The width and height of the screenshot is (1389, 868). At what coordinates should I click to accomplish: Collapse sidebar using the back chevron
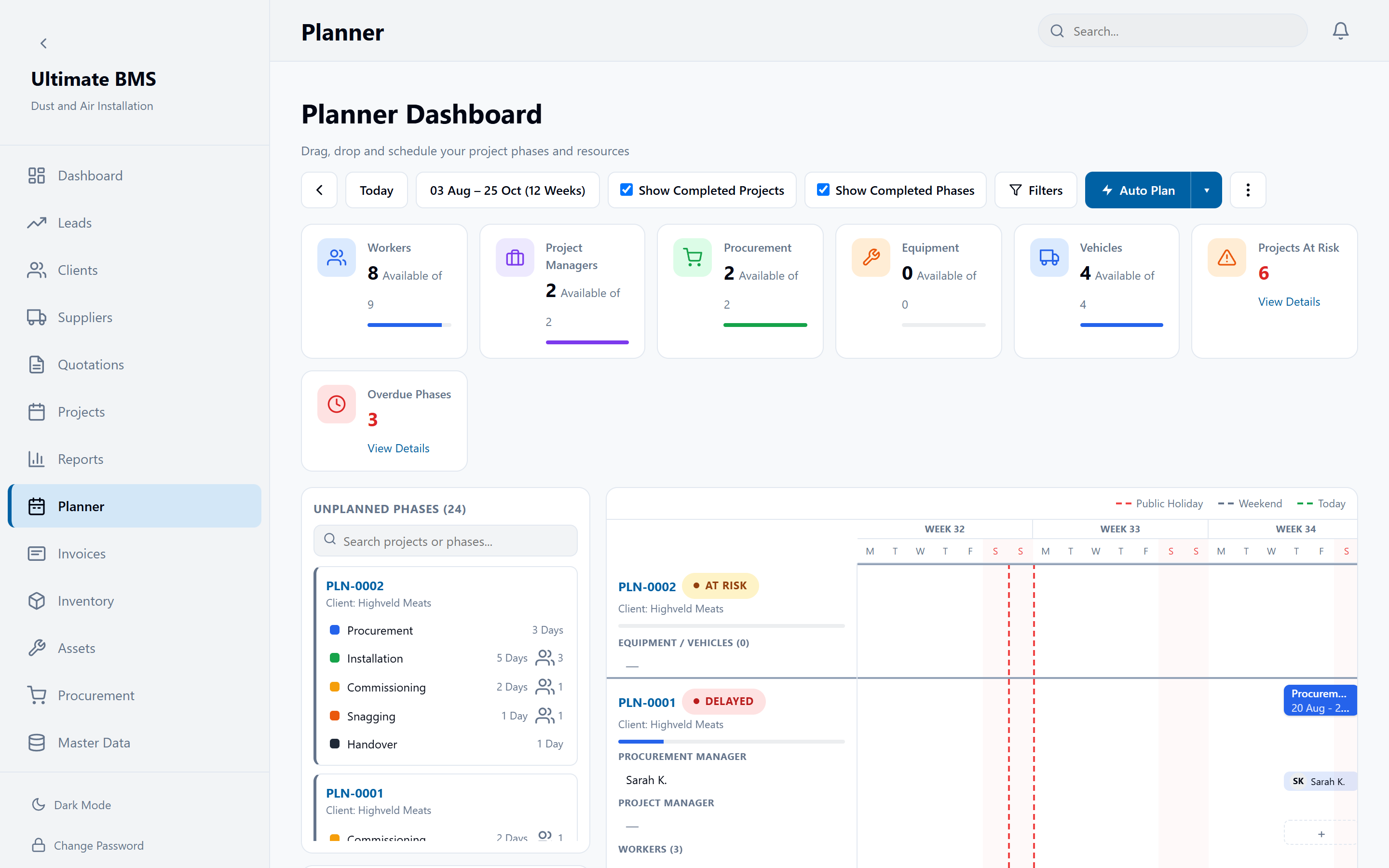[x=43, y=43]
